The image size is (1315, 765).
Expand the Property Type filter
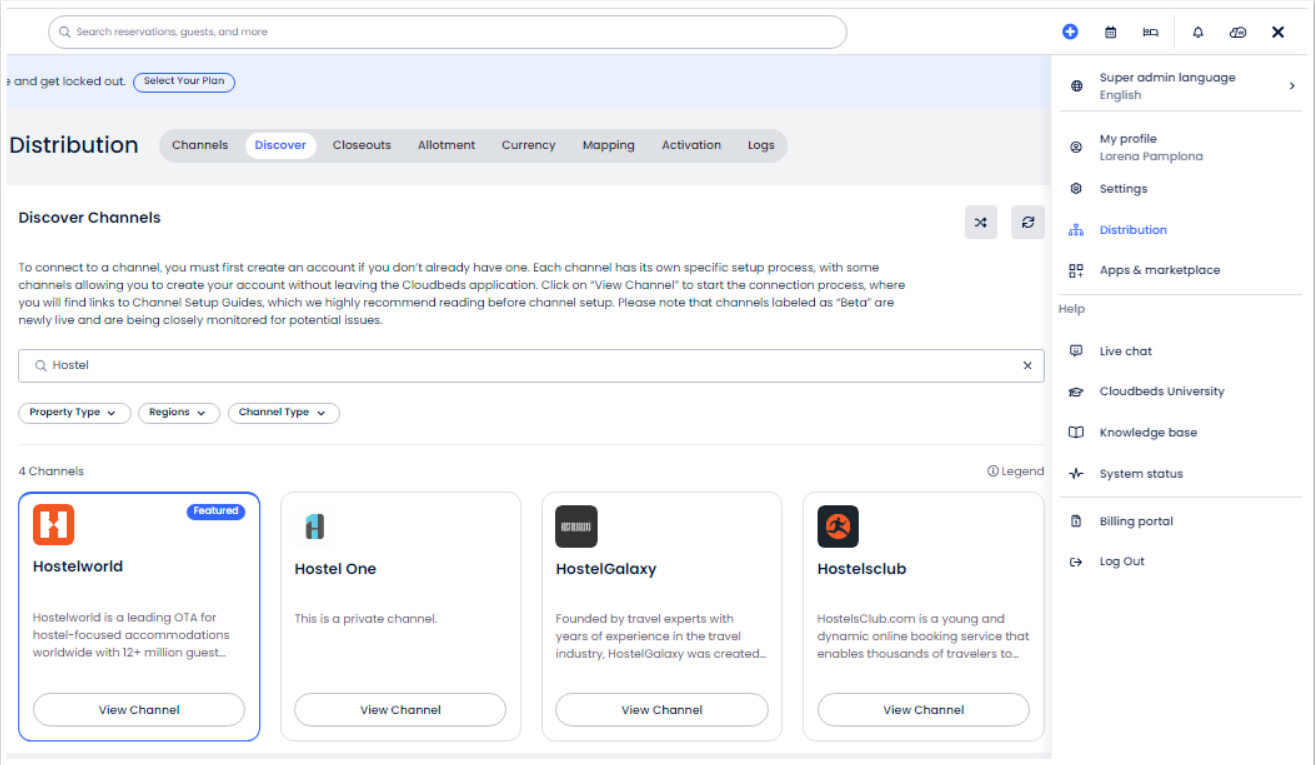[x=74, y=413]
